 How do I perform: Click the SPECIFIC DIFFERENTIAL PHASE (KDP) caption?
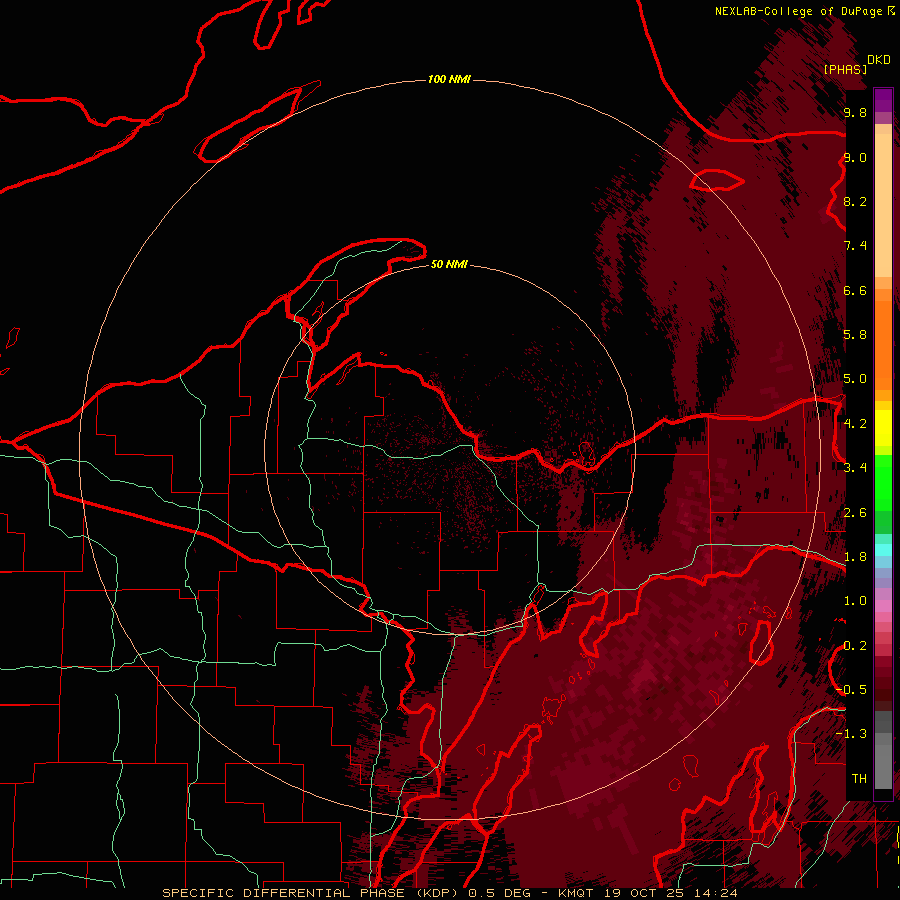(310, 893)
